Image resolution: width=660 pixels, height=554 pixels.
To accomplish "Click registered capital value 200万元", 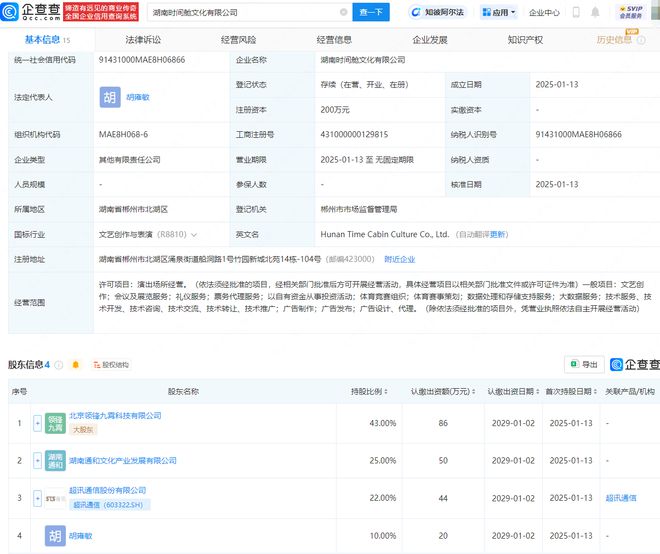I will (x=335, y=110).
